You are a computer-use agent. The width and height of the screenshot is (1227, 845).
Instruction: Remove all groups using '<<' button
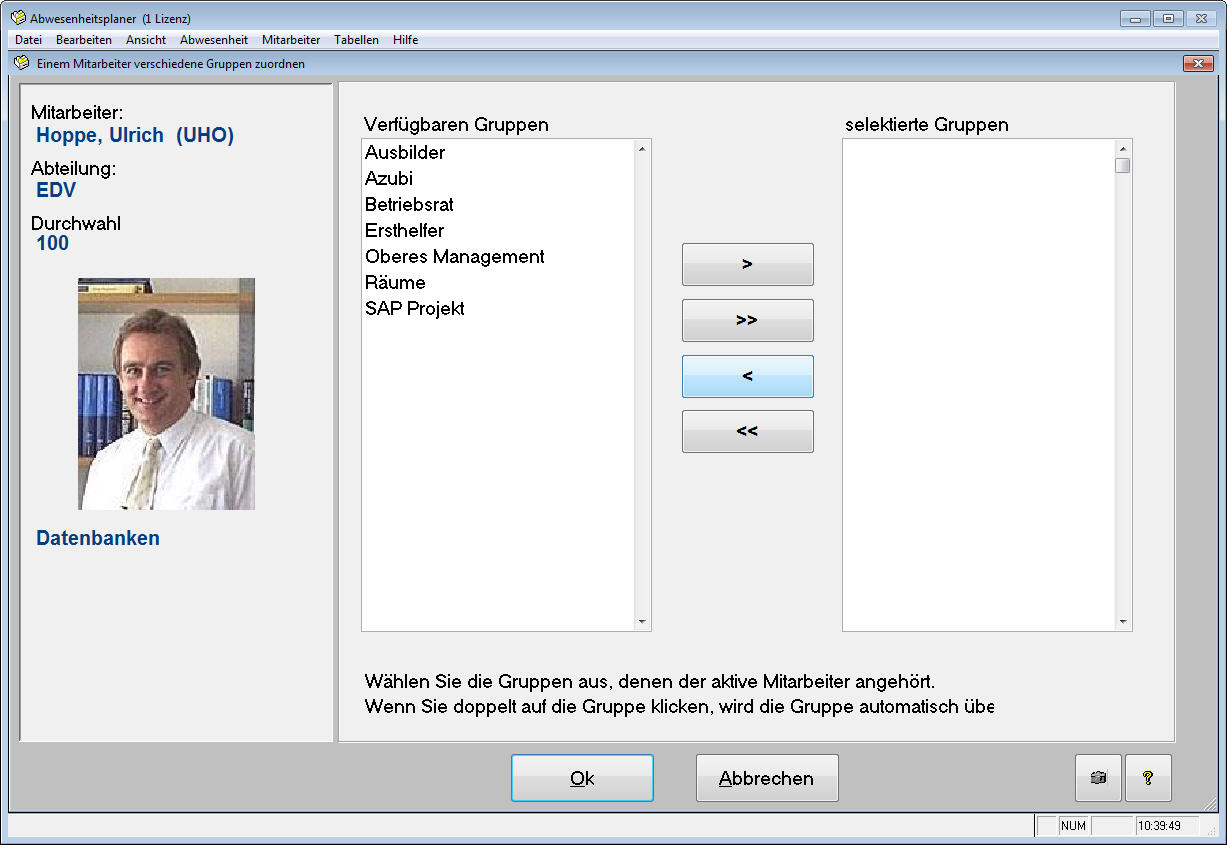coord(747,432)
